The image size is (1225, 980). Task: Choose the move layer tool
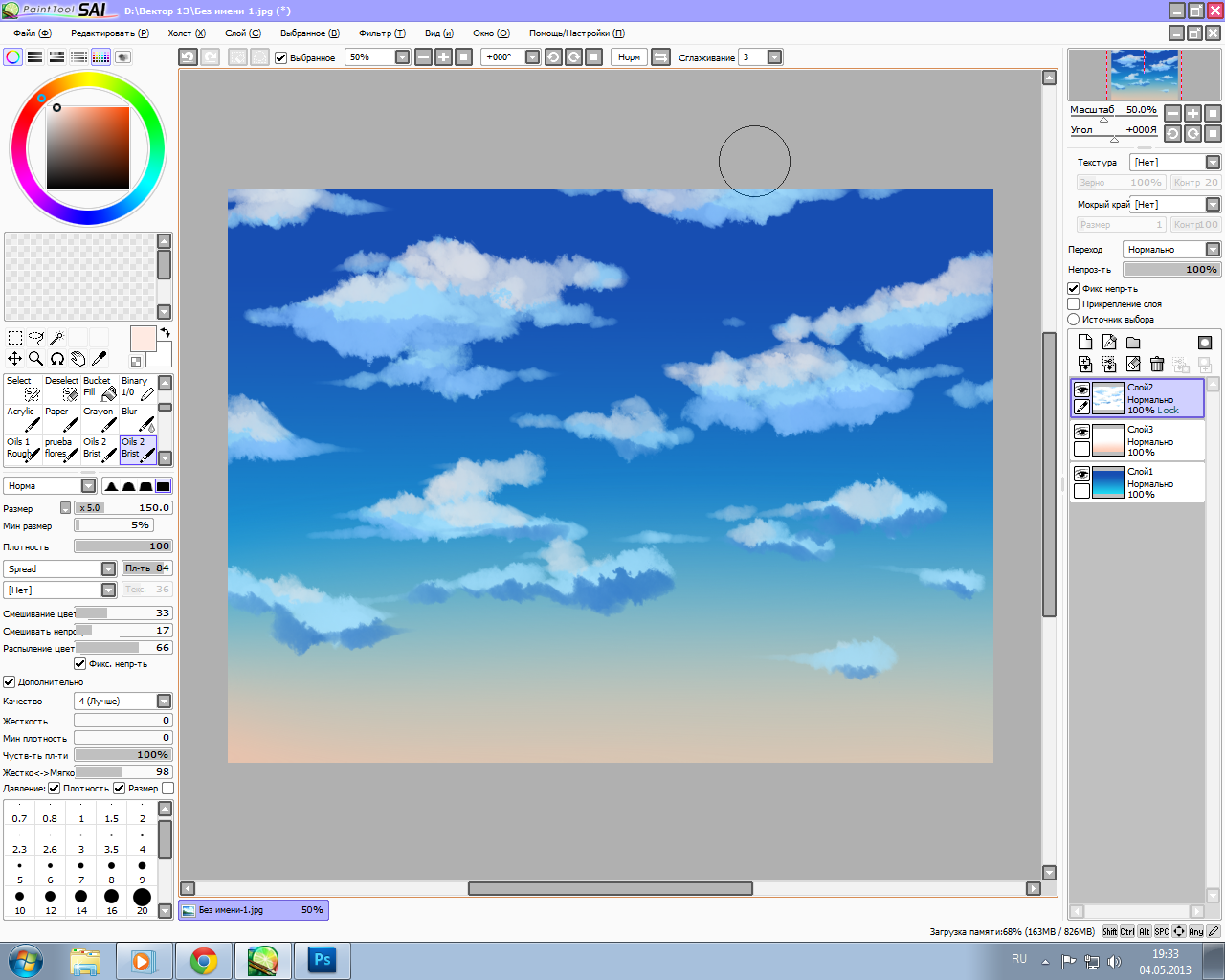15,359
